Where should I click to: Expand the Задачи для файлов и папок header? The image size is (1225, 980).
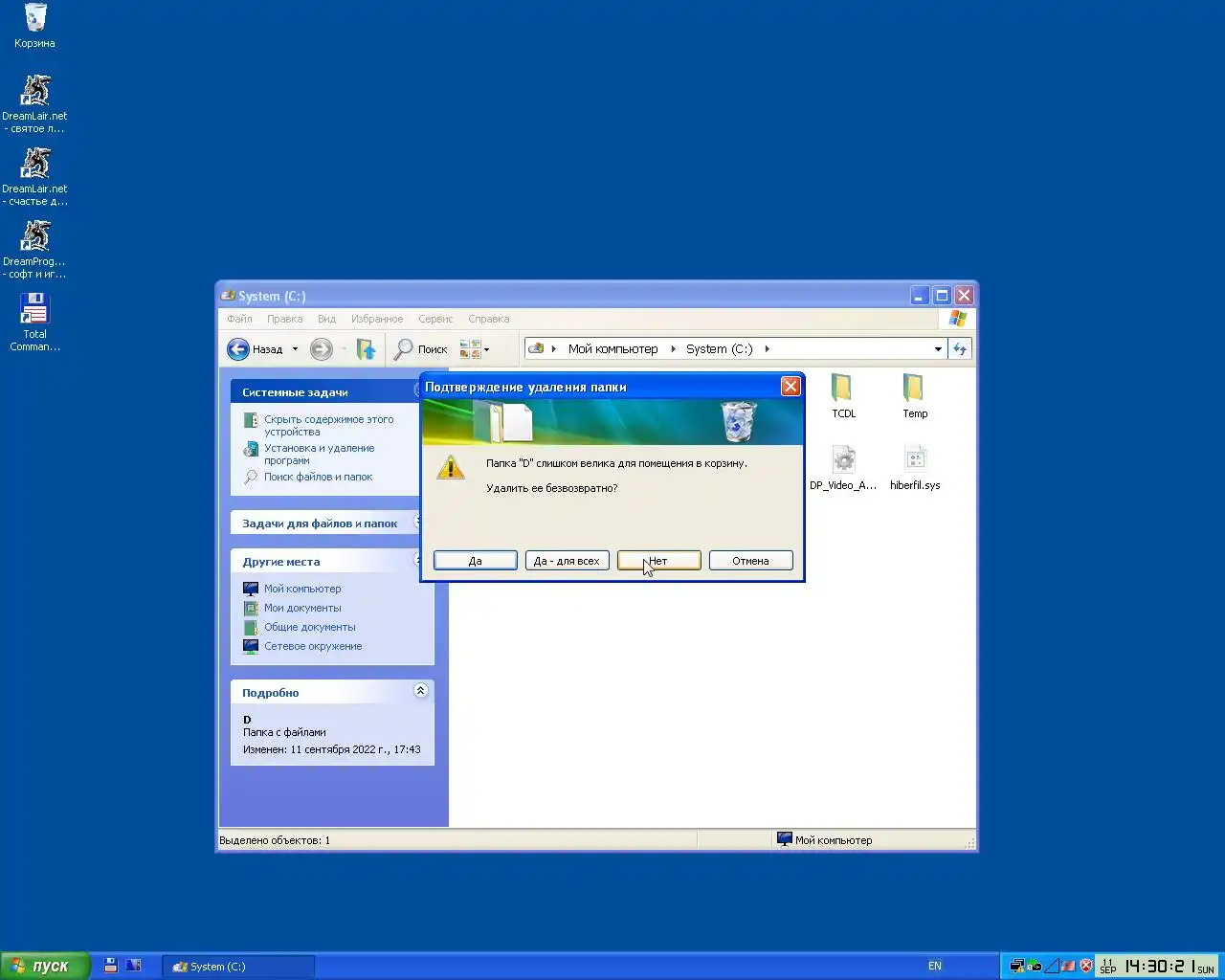pos(325,523)
